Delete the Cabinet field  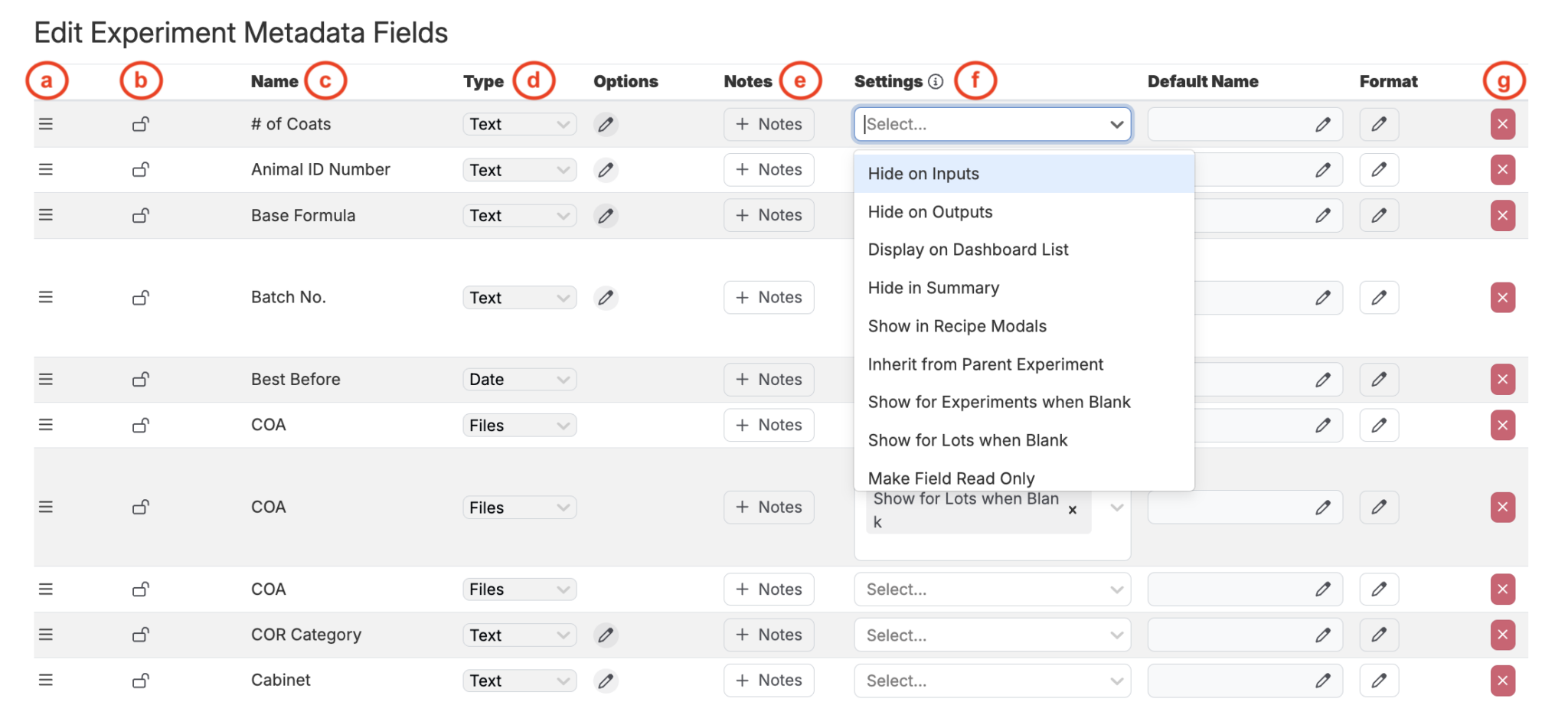coord(1502,681)
